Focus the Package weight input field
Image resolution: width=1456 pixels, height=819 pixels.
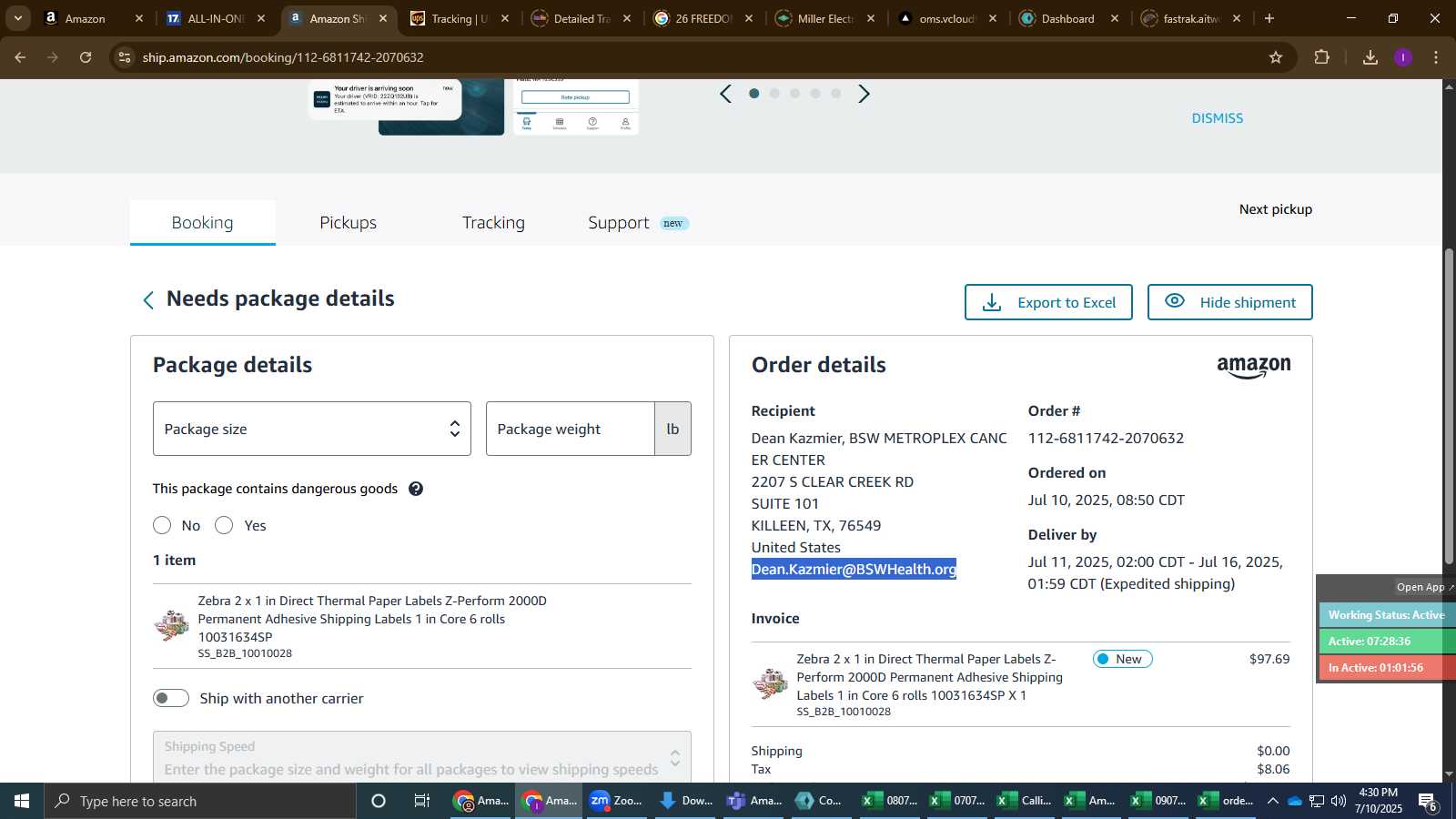[x=571, y=429]
